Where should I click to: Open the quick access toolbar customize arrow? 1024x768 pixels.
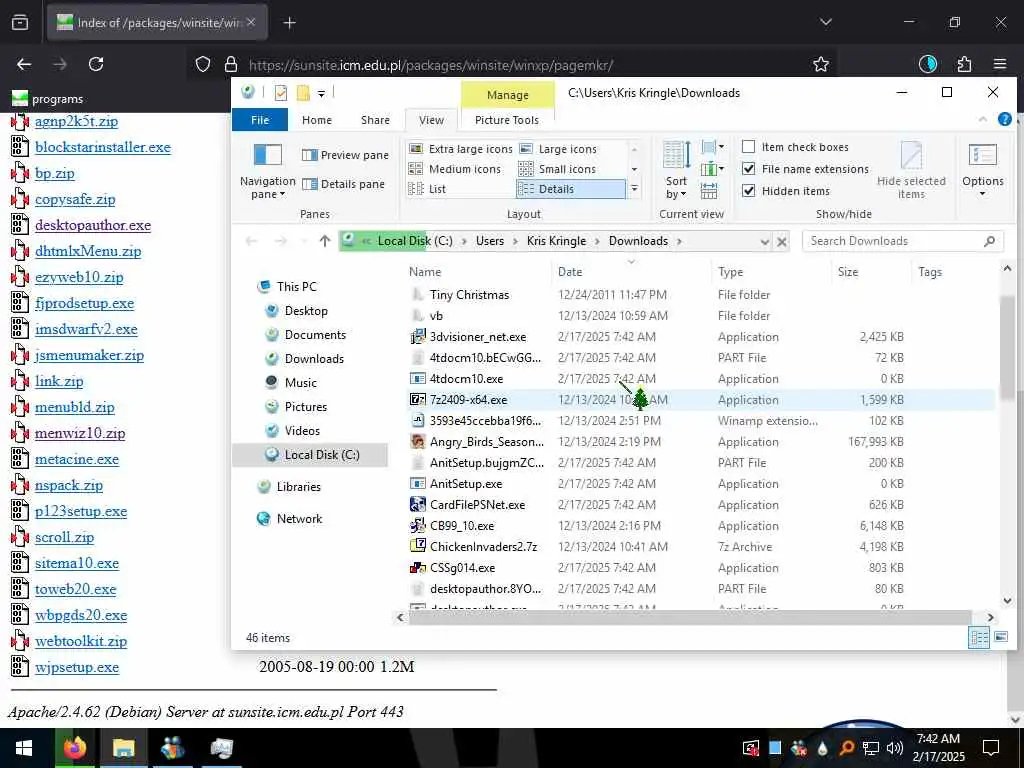click(321, 94)
